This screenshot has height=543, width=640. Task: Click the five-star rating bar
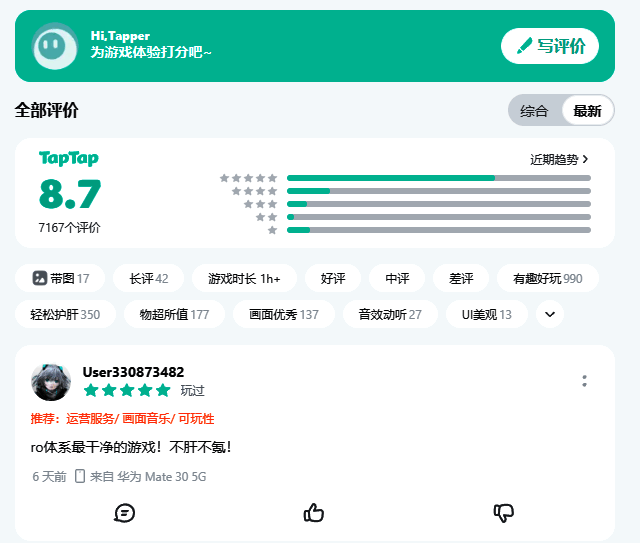[x=439, y=178]
